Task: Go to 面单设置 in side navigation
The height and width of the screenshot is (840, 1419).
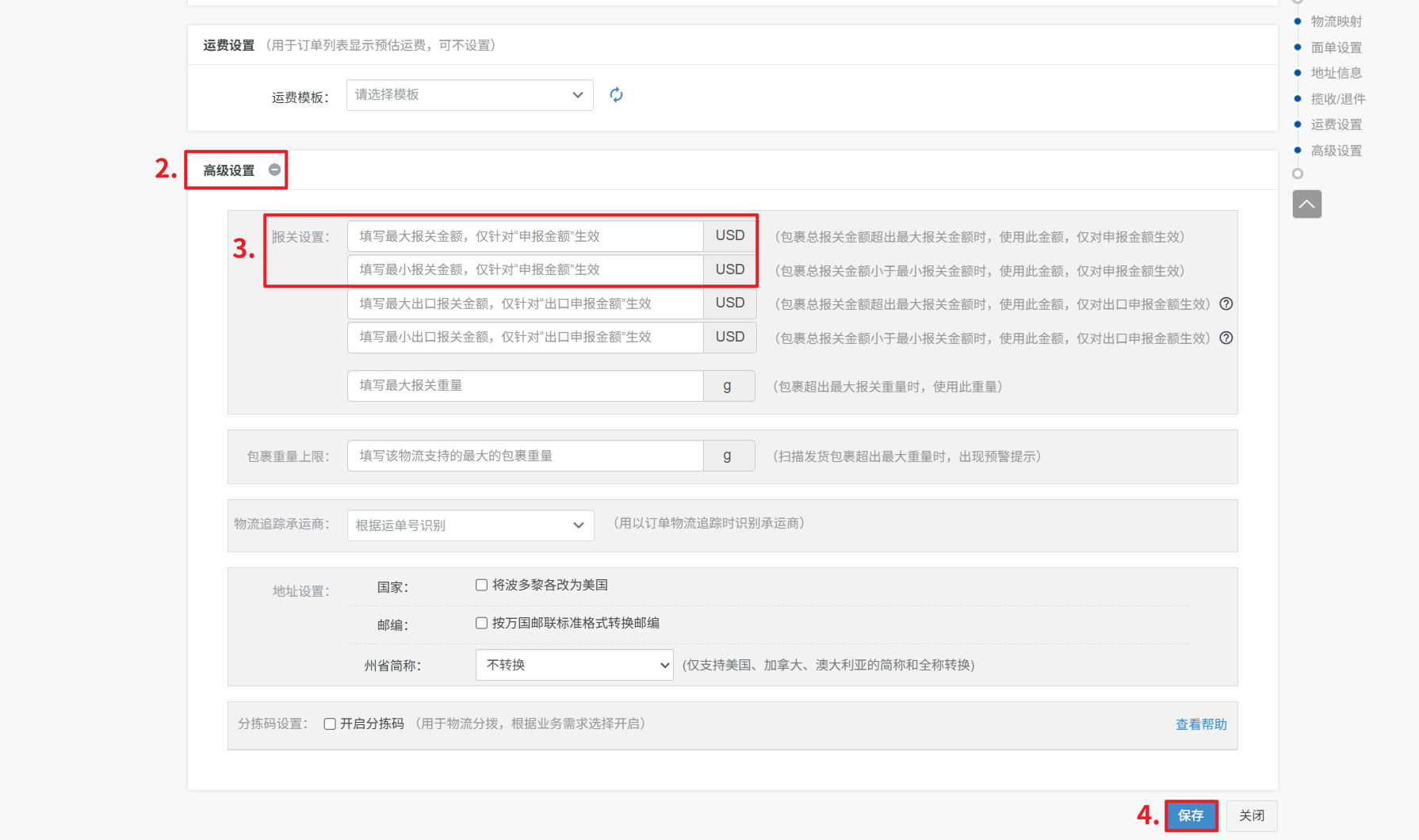Action: point(1336,48)
